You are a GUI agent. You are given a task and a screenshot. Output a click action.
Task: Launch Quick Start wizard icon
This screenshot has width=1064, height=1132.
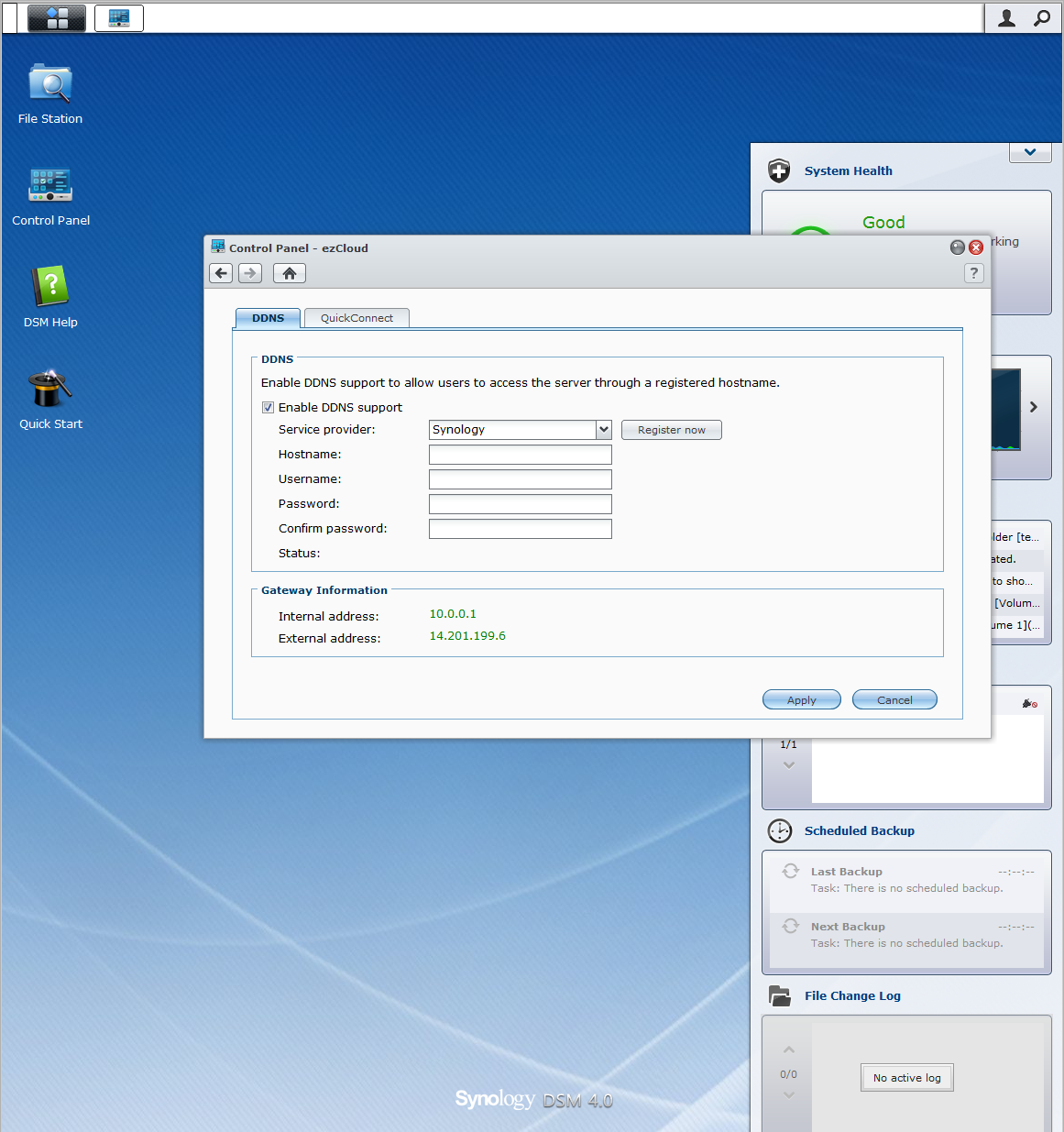tap(50, 400)
